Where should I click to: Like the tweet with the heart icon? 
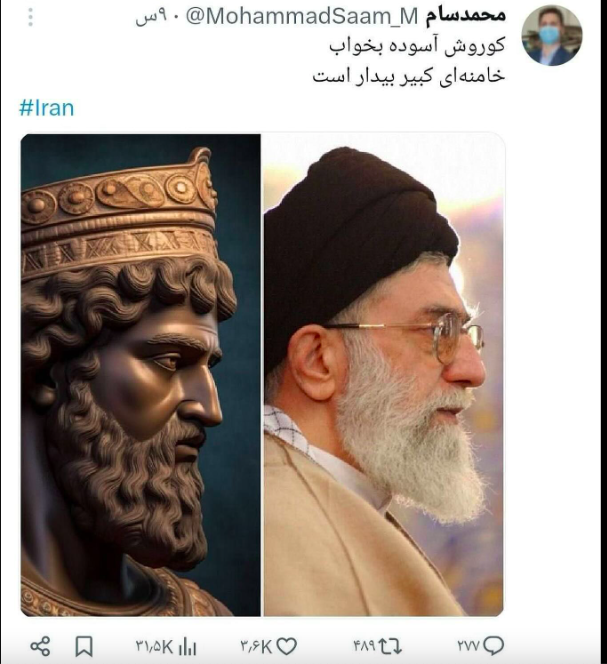point(287,646)
